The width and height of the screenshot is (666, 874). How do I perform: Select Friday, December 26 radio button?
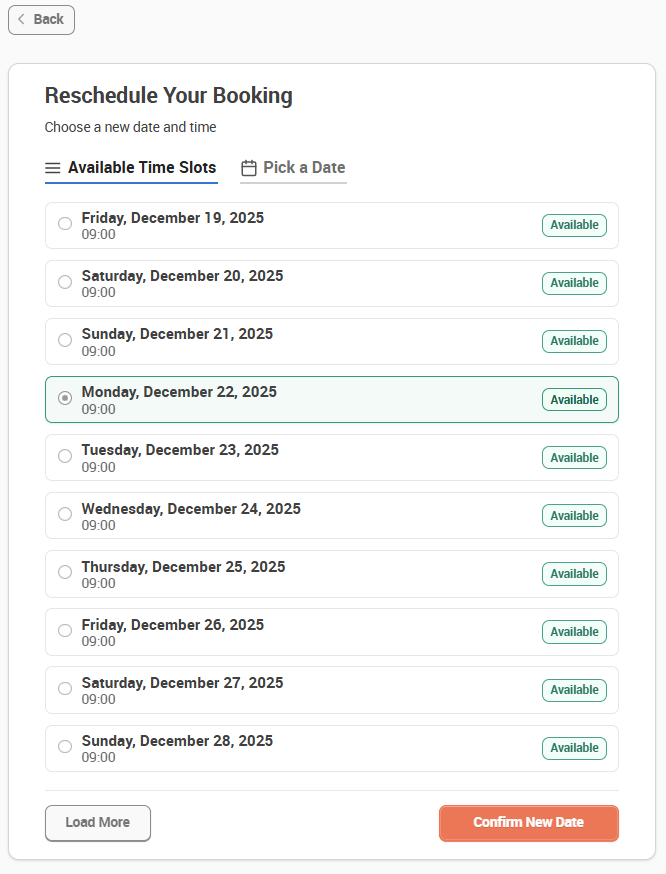click(x=65, y=630)
